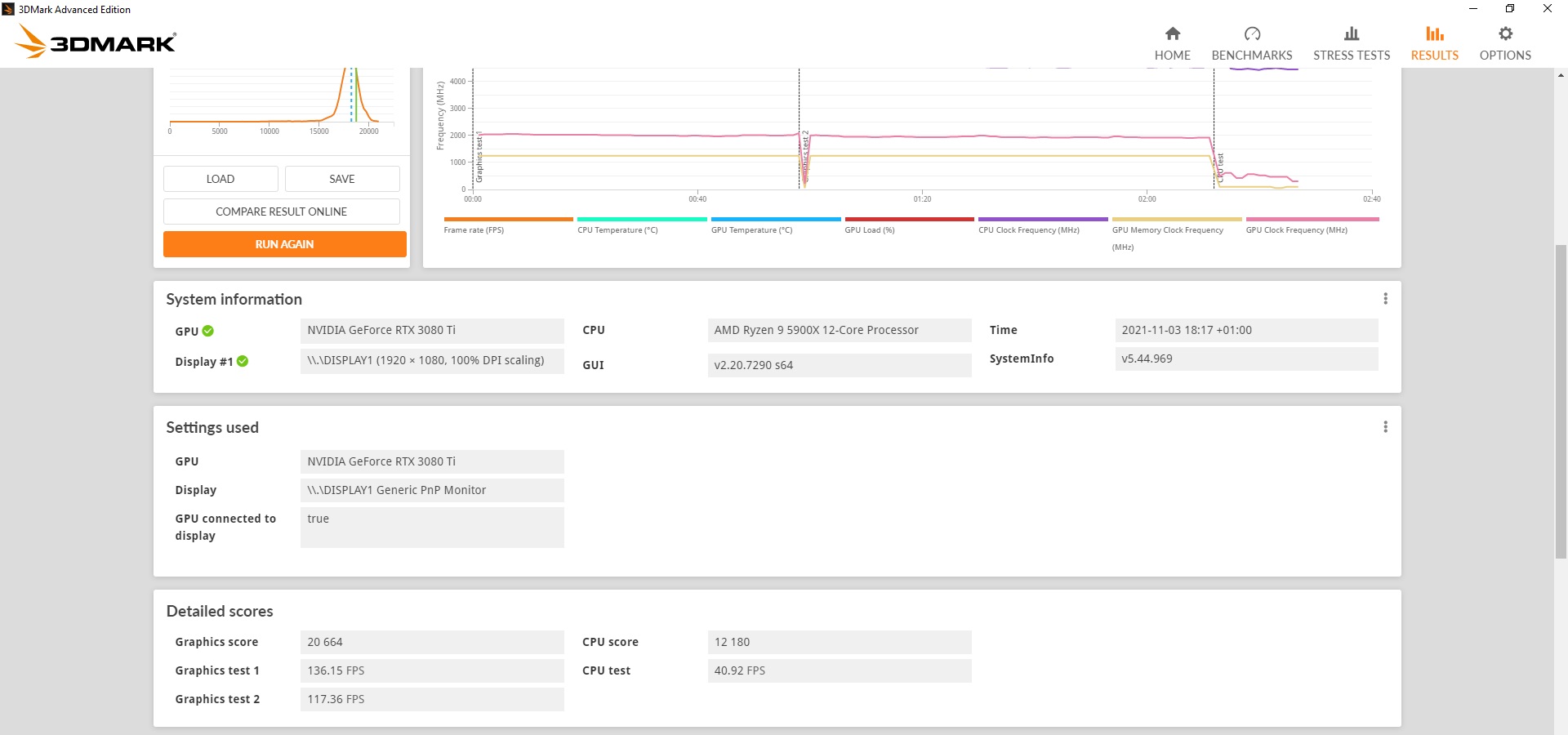Toggle CPU Clock Frequency purple legend
Screen dimensions: 1568x735
coord(1043,225)
